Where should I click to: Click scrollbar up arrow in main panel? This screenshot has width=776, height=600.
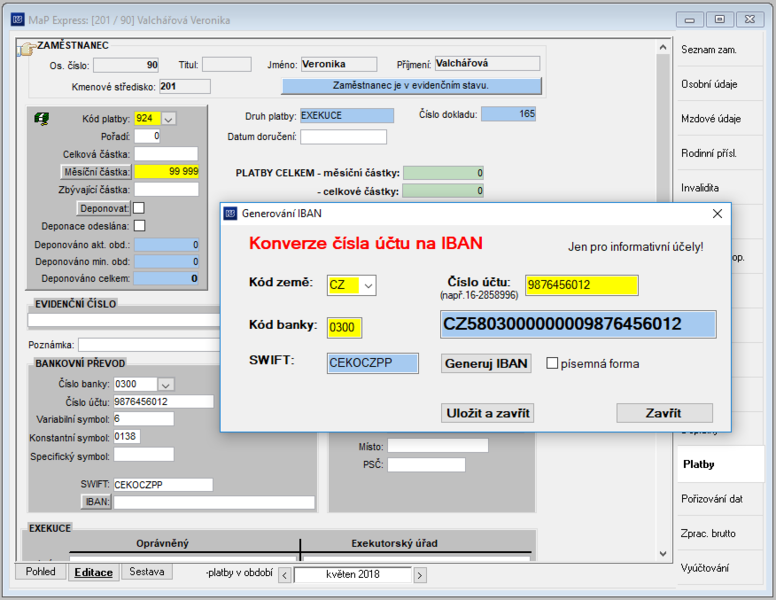coord(663,47)
